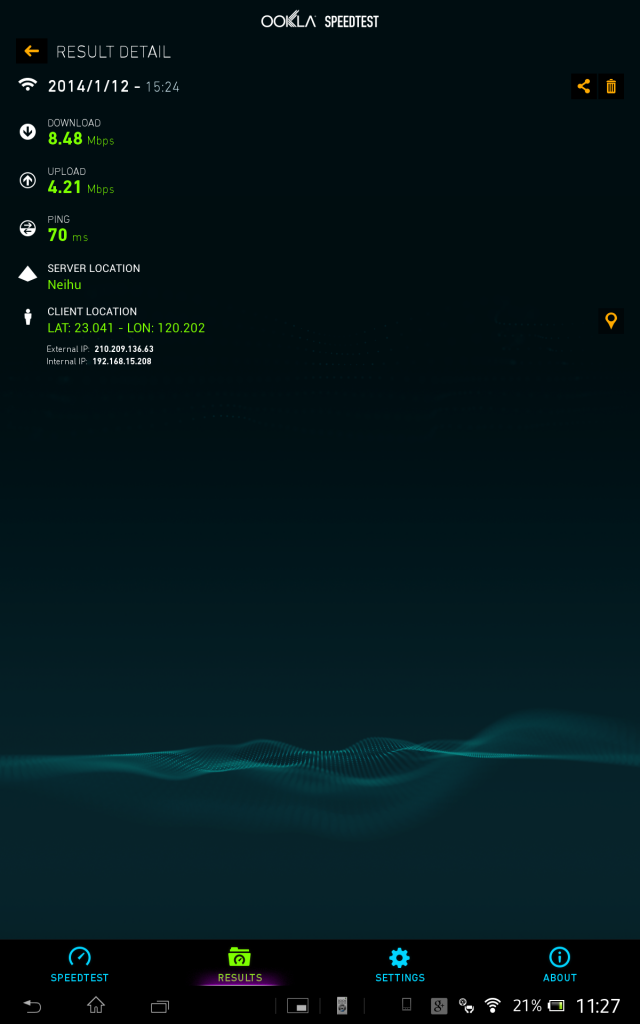Tap Android home button
Screen dimensions: 640x1024
pyautogui.click(x=96, y=1004)
